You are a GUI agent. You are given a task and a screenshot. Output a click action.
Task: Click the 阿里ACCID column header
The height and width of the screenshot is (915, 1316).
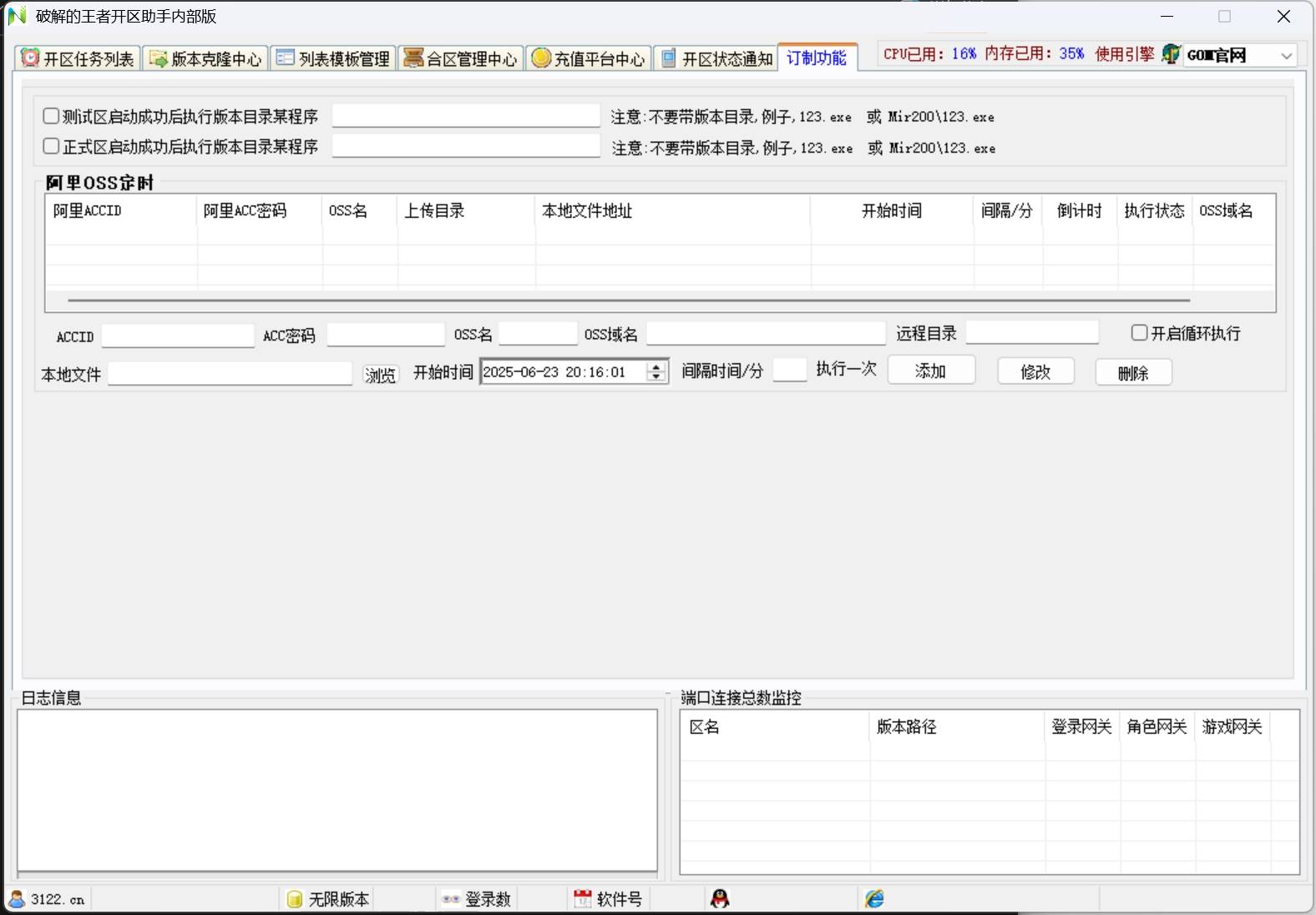[121, 210]
